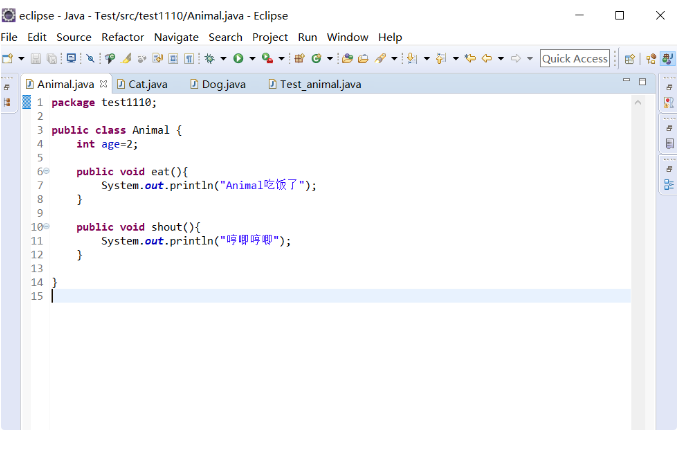Click the Forward navigation arrow icon
The height and width of the screenshot is (450, 691).
[516, 58]
